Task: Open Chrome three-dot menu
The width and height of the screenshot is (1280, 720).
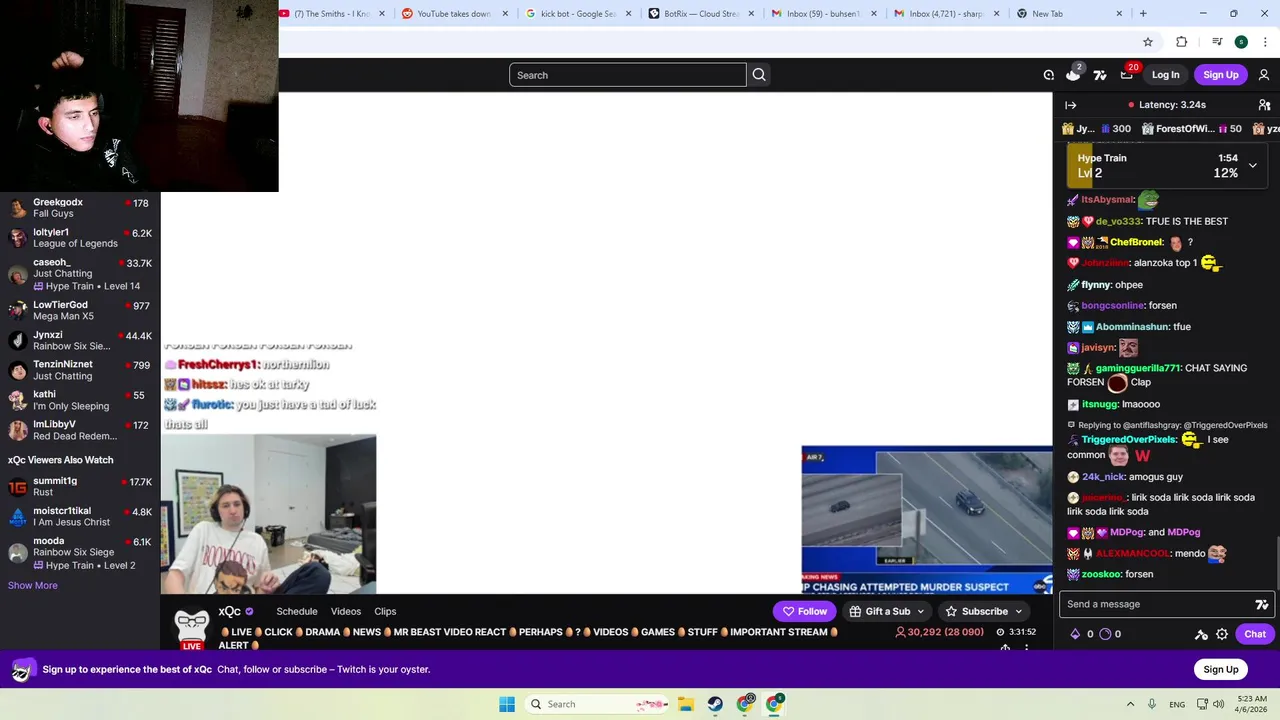Action: (1264, 42)
